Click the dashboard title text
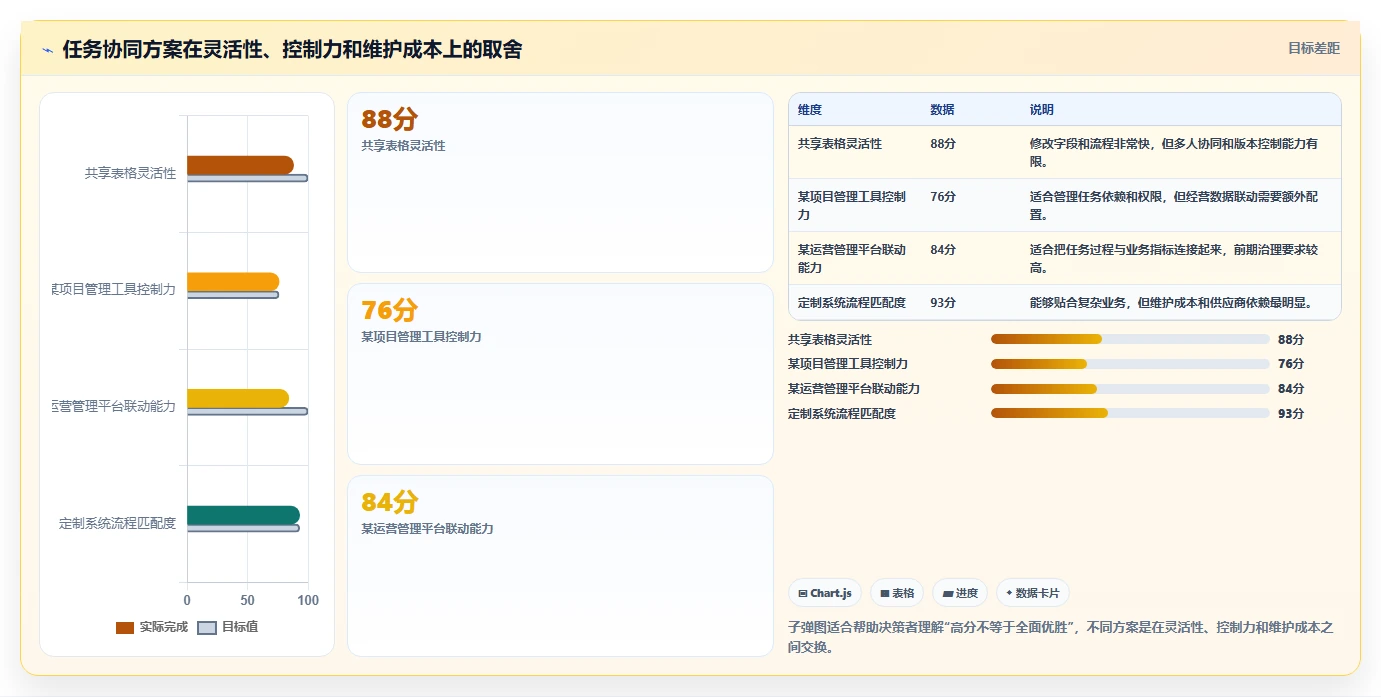 point(292,49)
